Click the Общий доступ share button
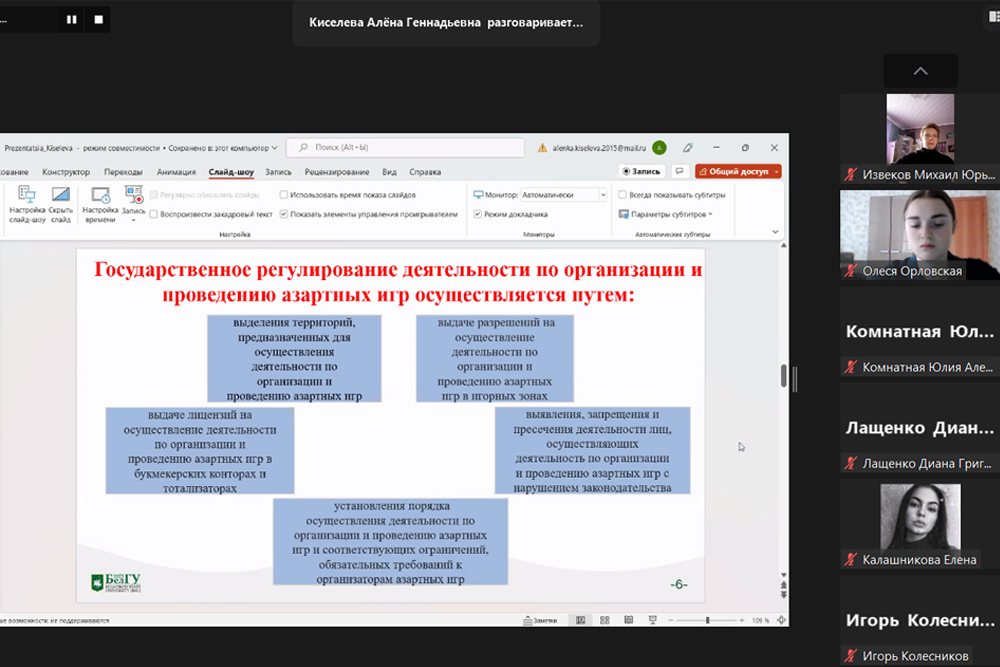 point(738,172)
